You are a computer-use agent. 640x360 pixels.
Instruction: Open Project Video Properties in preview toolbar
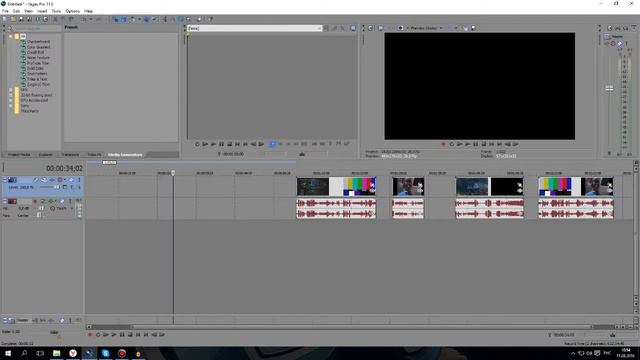click(x=370, y=28)
